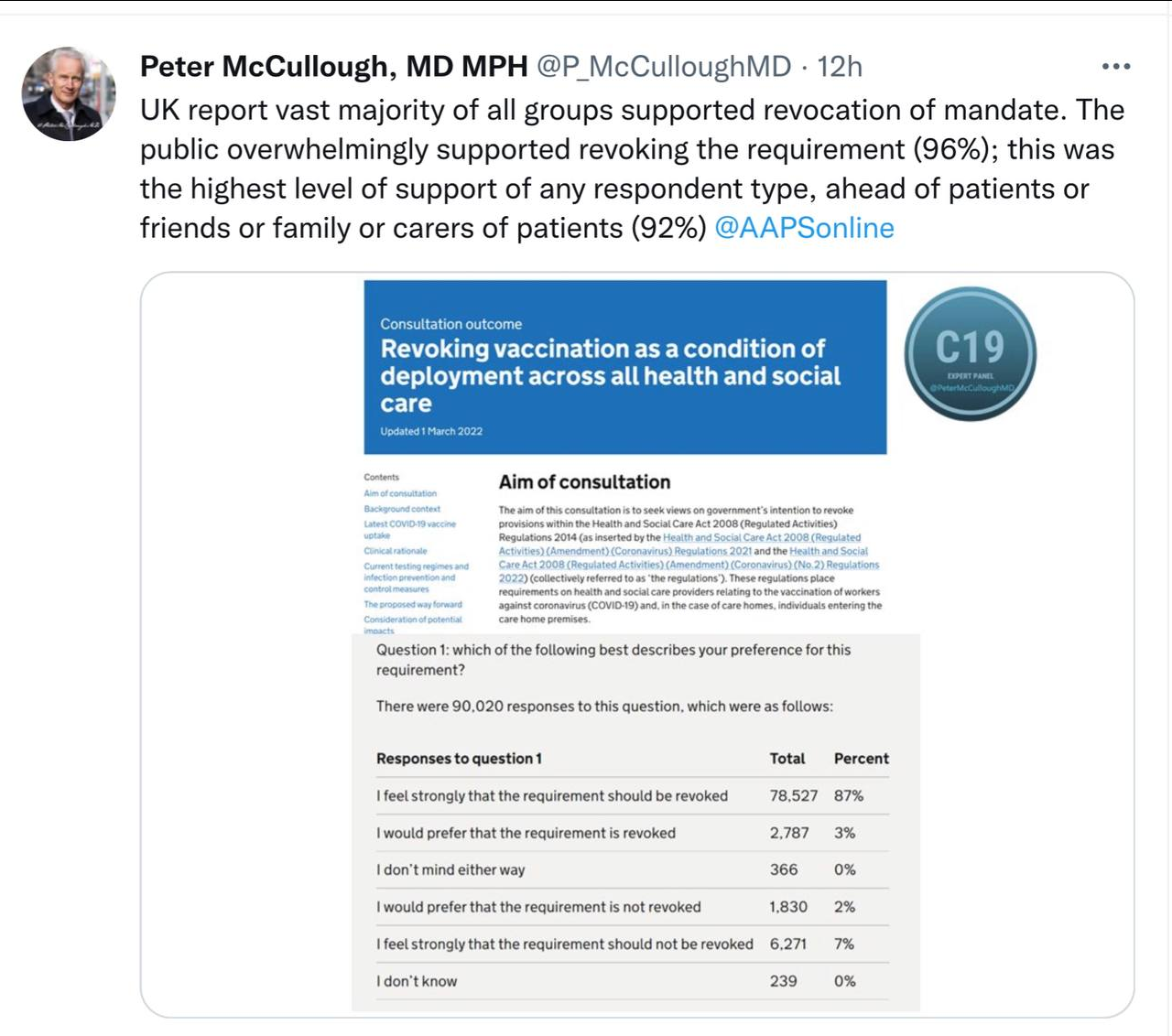1172x1036 pixels.
Task: Click the author name Peter McCullough, MD MPH
Action: tap(333, 67)
